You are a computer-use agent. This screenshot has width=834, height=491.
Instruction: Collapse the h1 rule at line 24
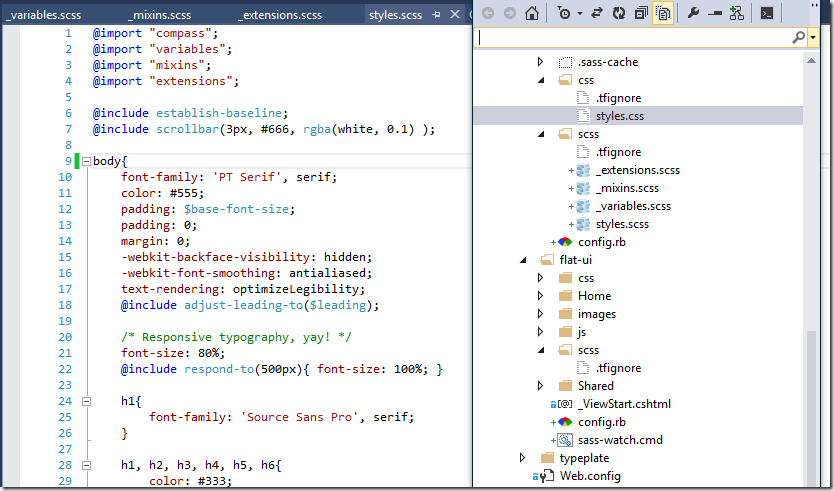point(86,401)
